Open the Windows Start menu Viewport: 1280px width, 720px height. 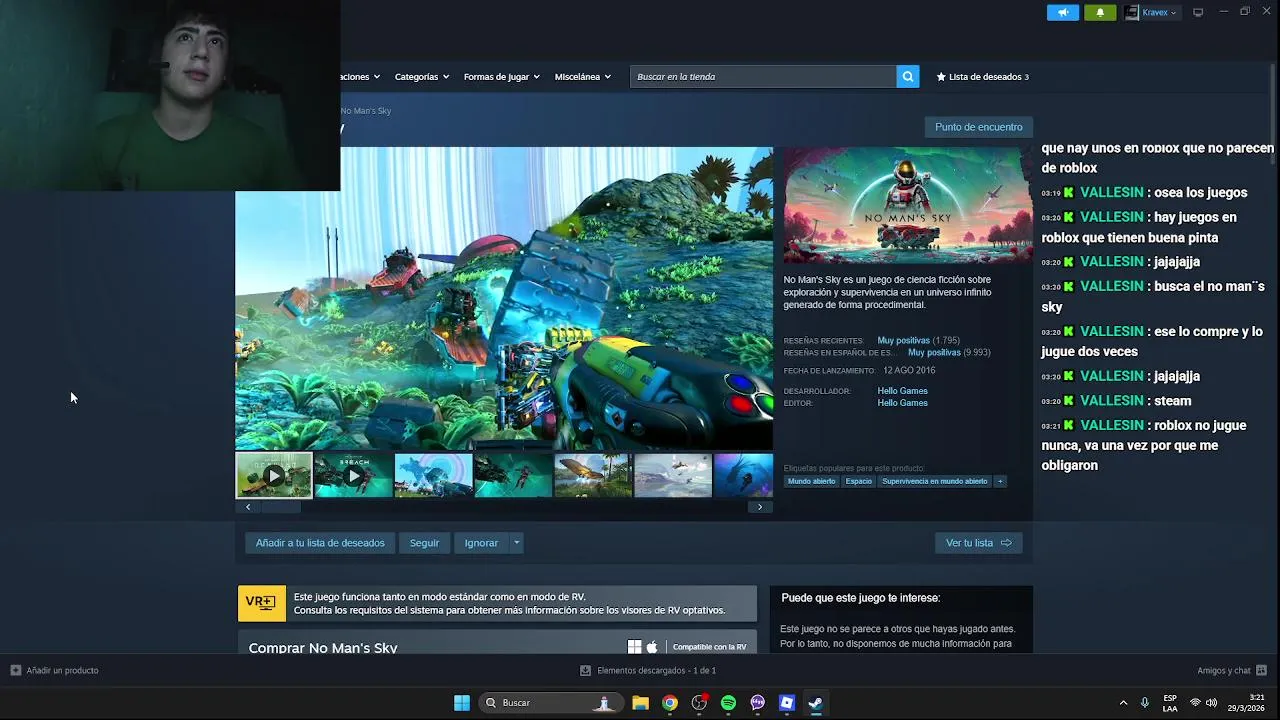462,703
